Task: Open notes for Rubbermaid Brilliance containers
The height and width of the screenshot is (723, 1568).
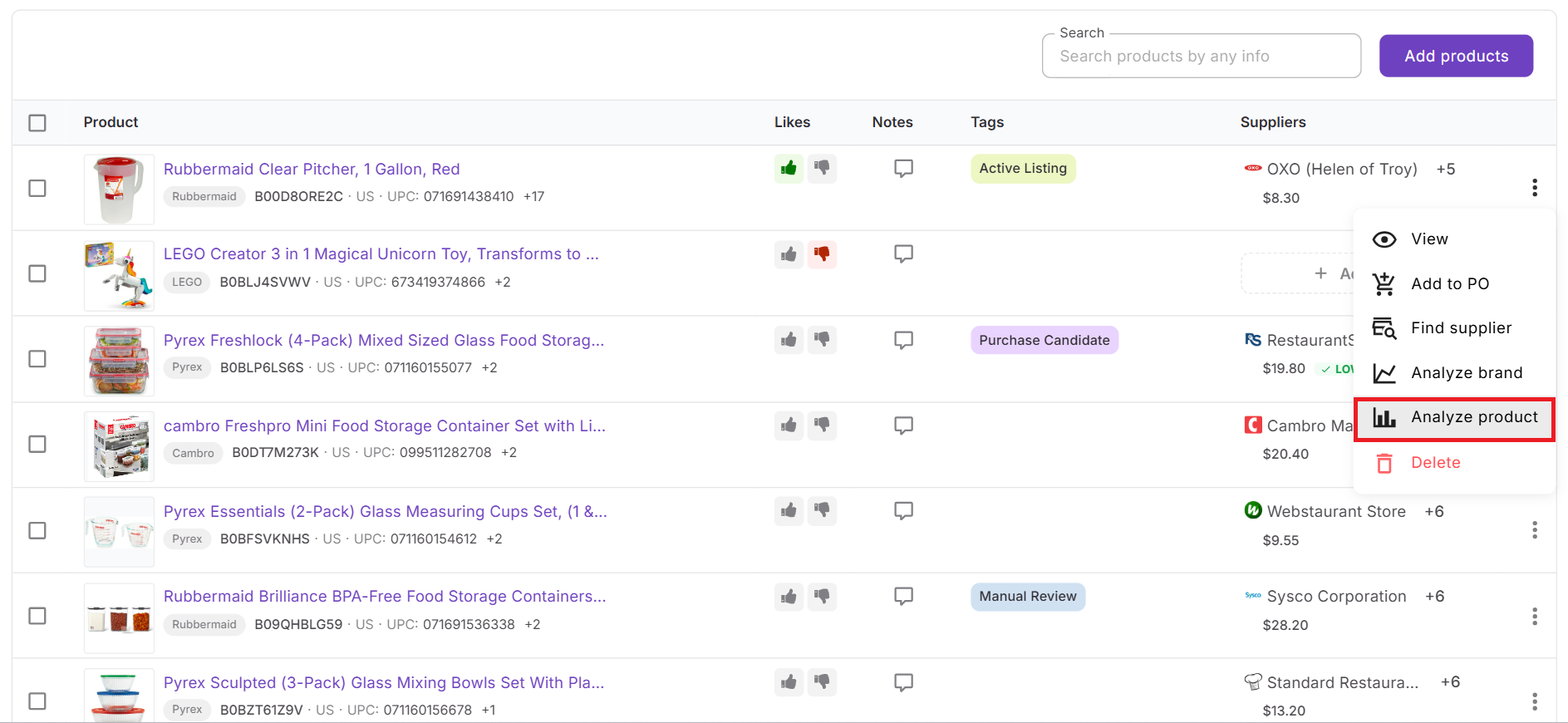Action: click(x=903, y=596)
